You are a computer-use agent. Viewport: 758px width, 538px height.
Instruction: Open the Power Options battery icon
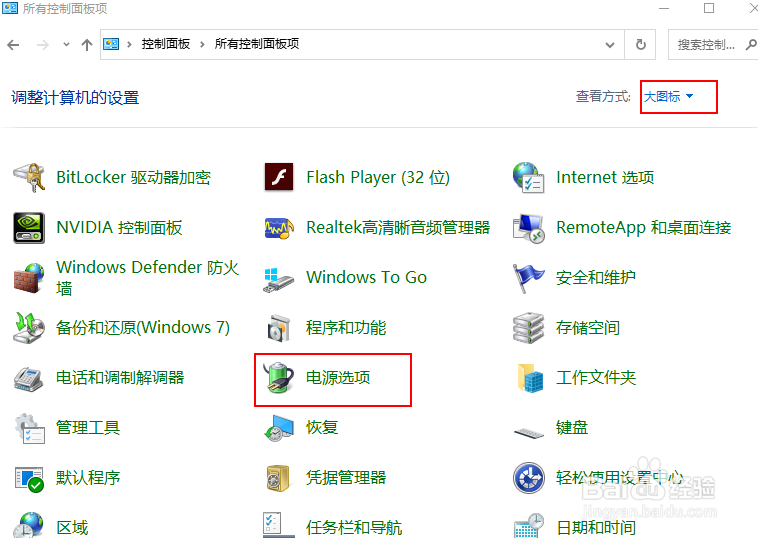[279, 378]
